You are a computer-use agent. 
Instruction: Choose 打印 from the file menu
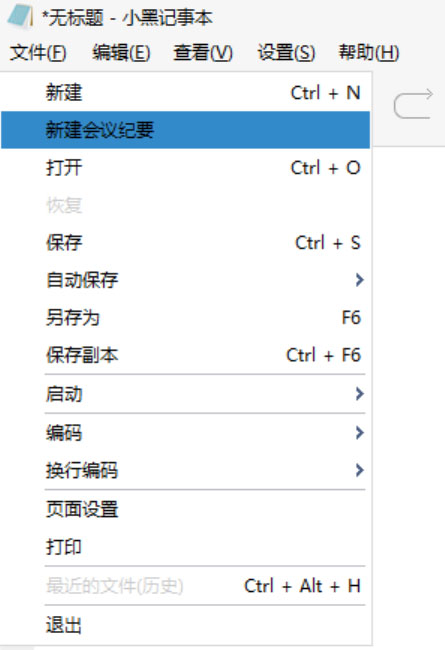pos(185,547)
